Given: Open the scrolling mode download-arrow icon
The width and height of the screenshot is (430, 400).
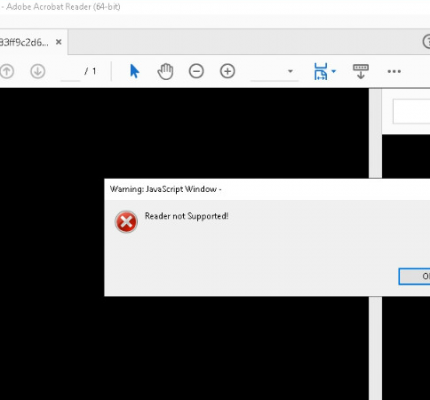Looking at the screenshot, I should [361, 71].
